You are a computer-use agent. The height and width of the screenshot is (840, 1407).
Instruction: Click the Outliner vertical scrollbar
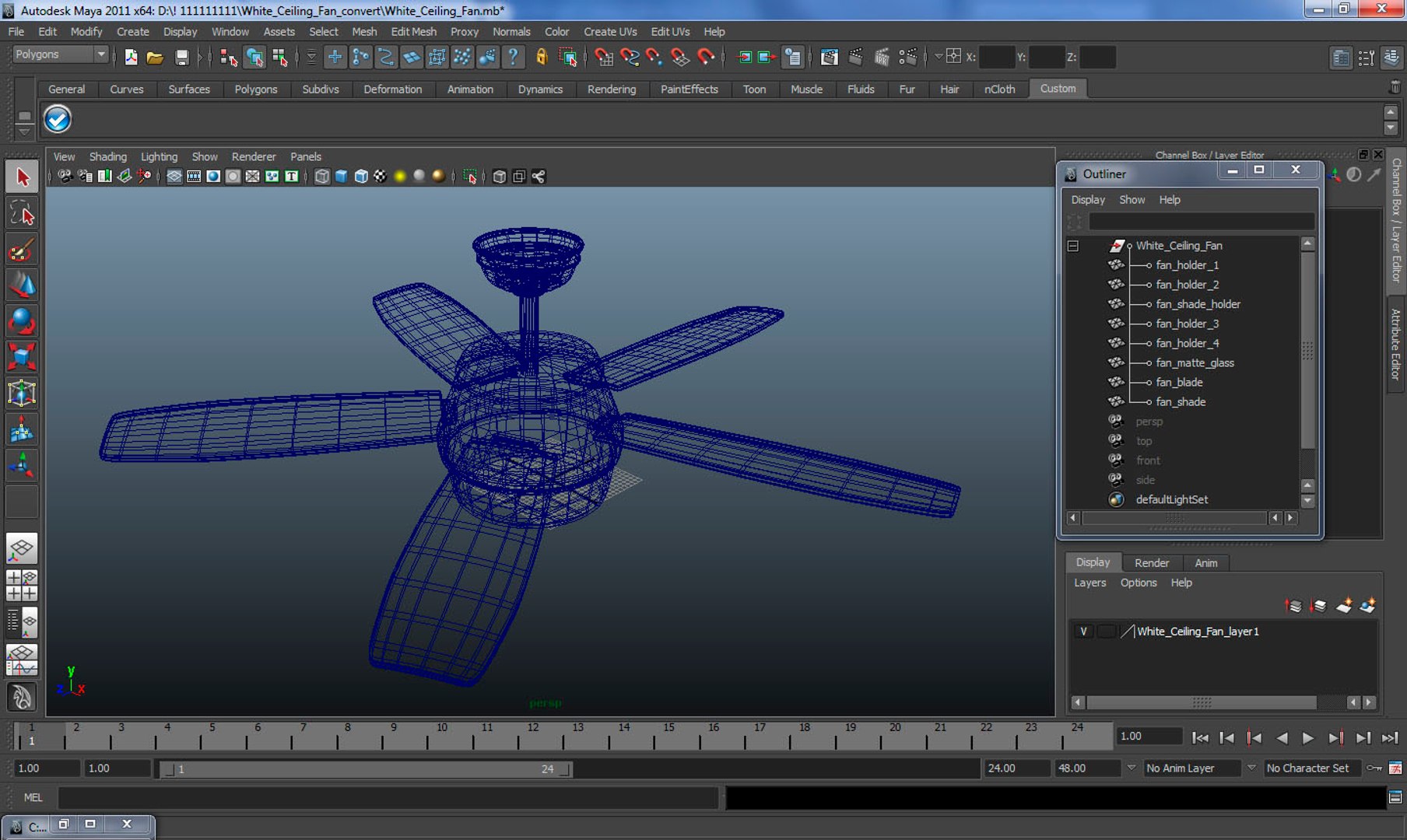(1307, 348)
